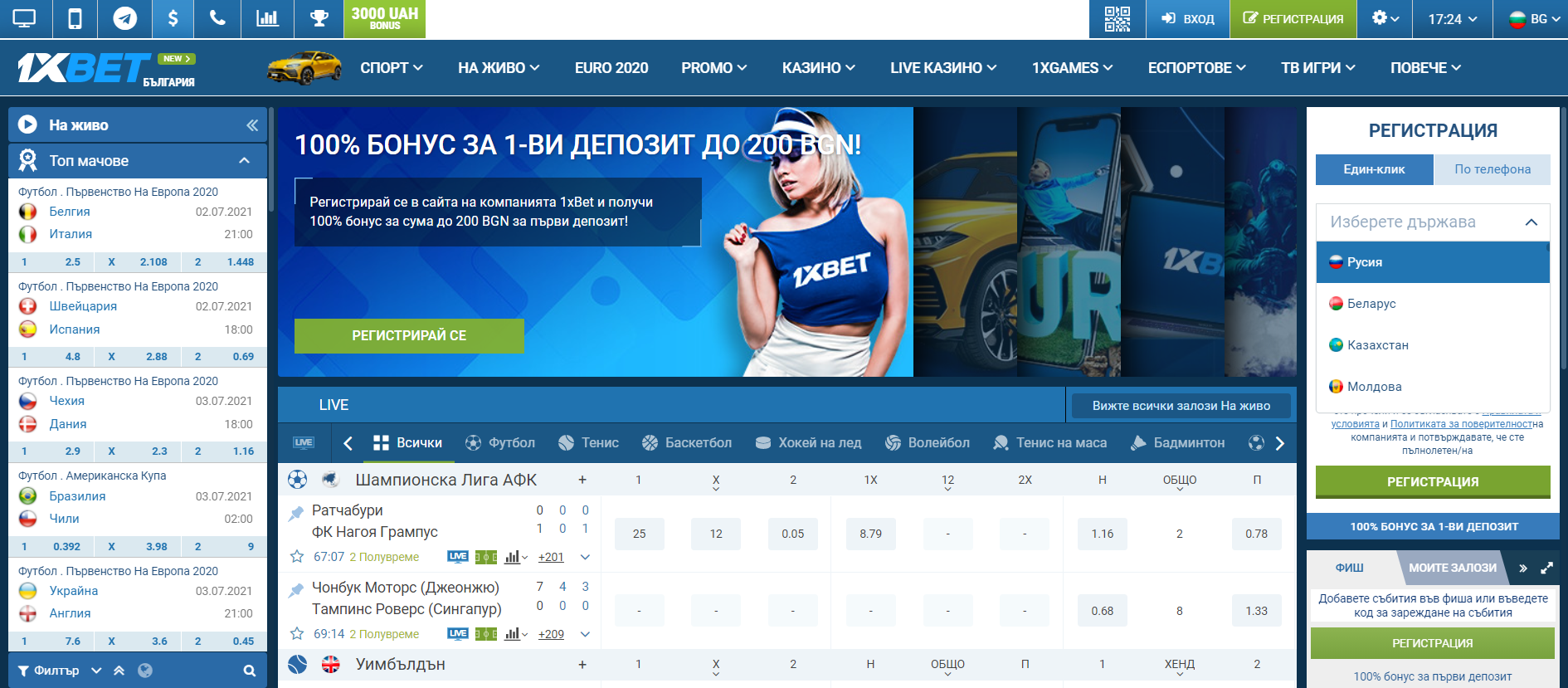Open the statistics bar chart icon

click(x=267, y=18)
